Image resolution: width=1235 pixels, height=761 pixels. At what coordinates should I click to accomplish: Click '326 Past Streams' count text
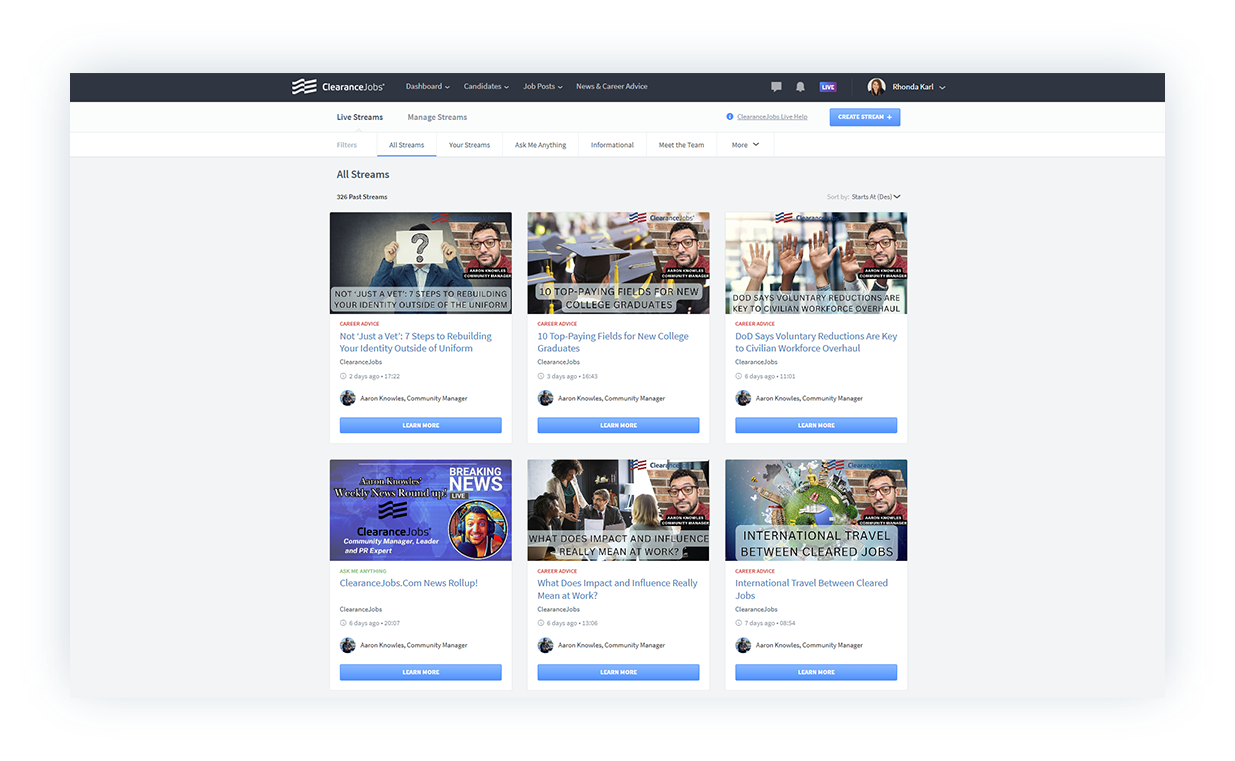point(362,197)
